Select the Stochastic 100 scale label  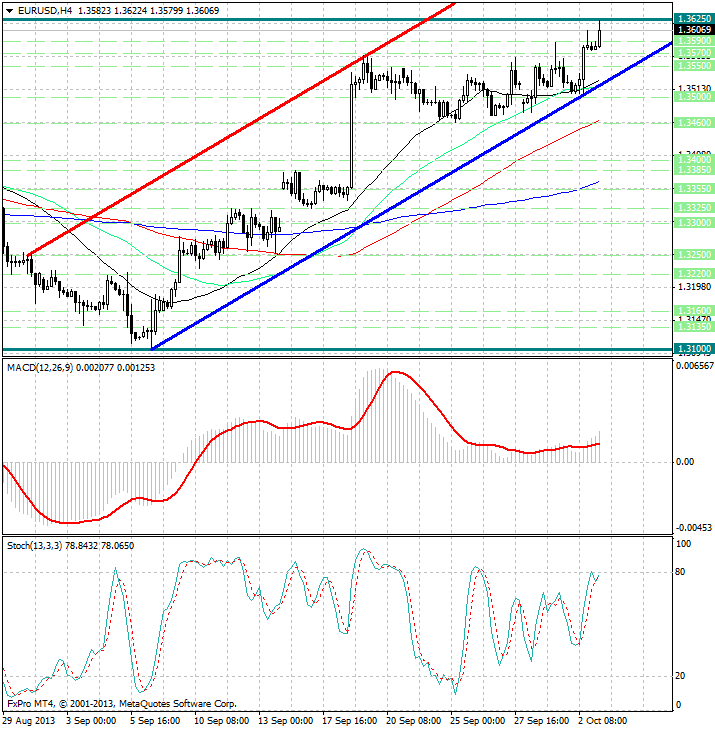(683, 544)
